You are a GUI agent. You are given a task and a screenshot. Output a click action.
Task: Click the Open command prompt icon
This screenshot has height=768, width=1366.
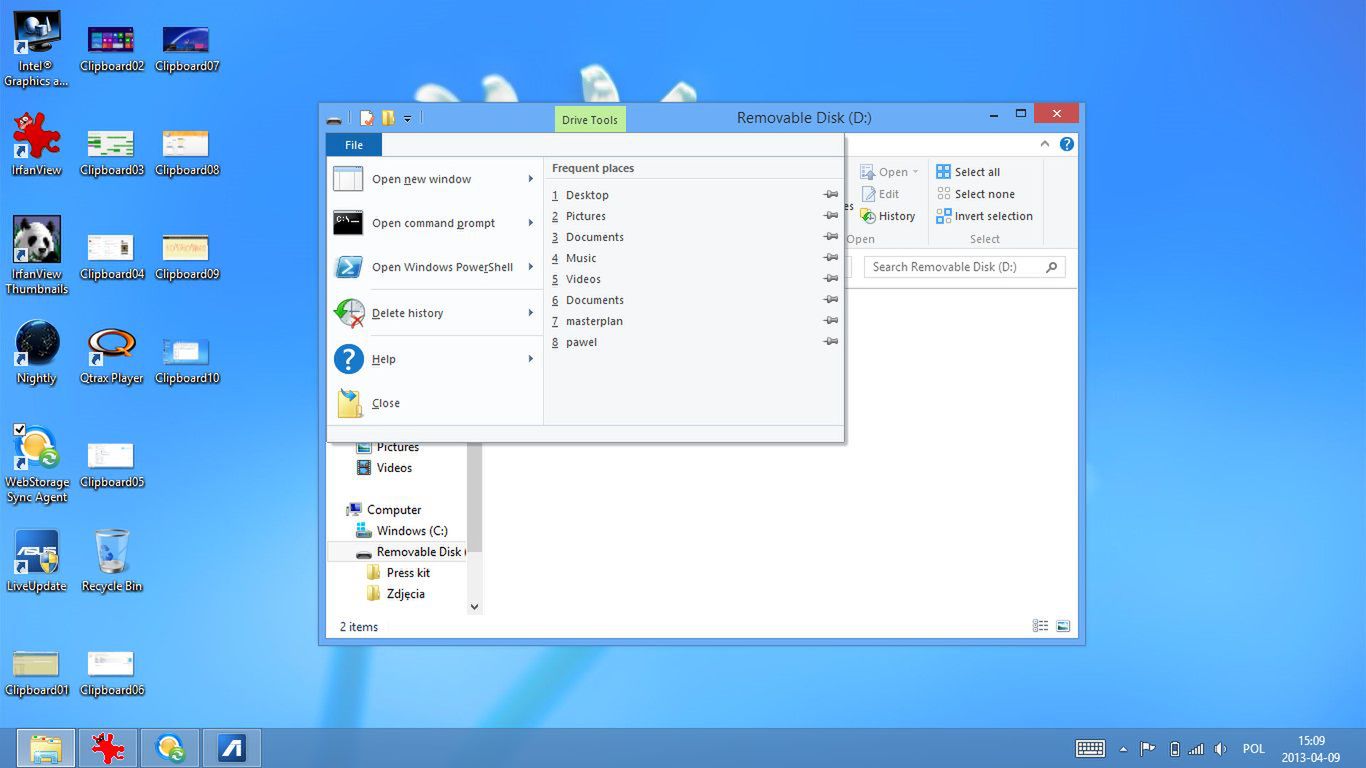tap(348, 223)
